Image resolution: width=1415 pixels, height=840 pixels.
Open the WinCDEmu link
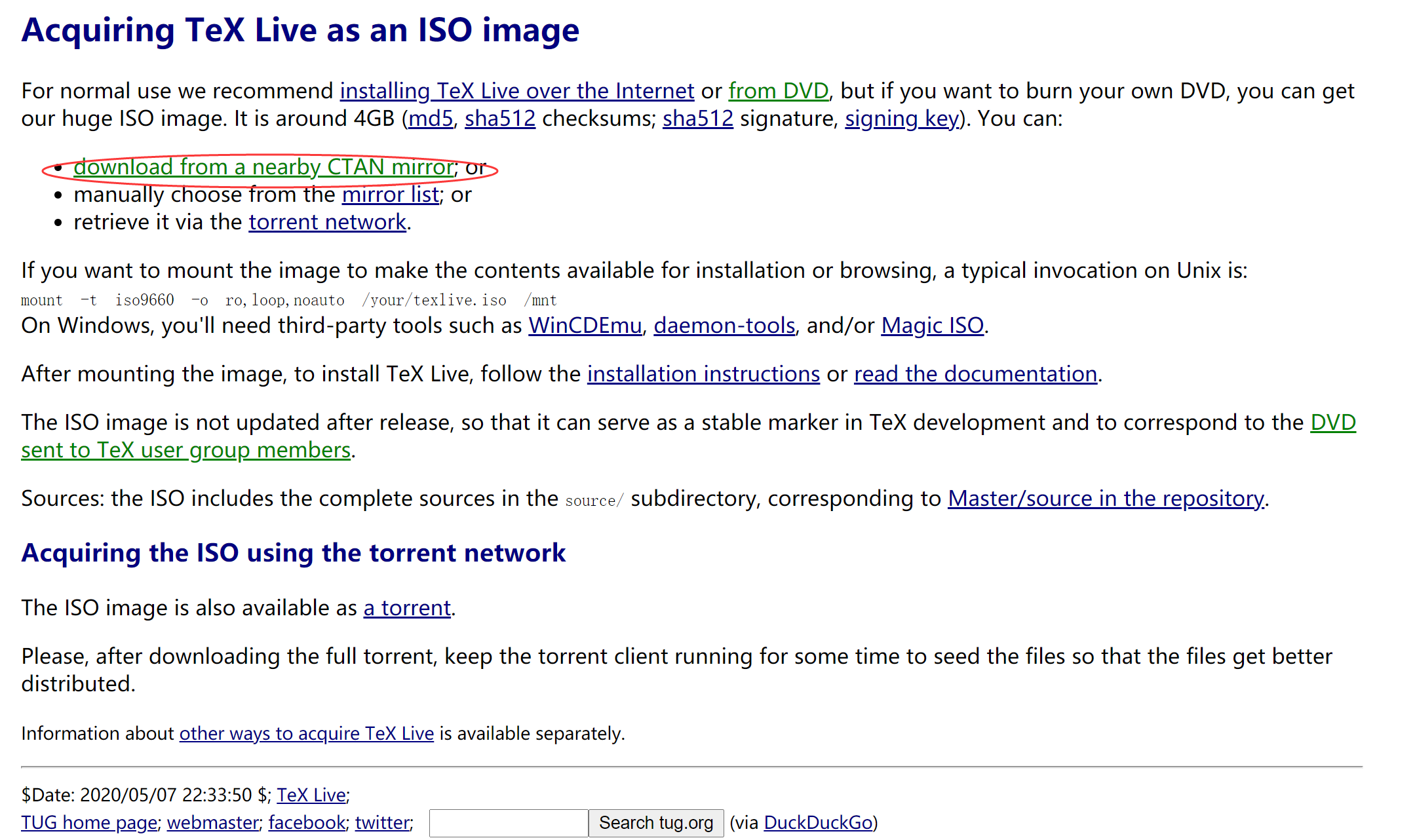coord(585,326)
